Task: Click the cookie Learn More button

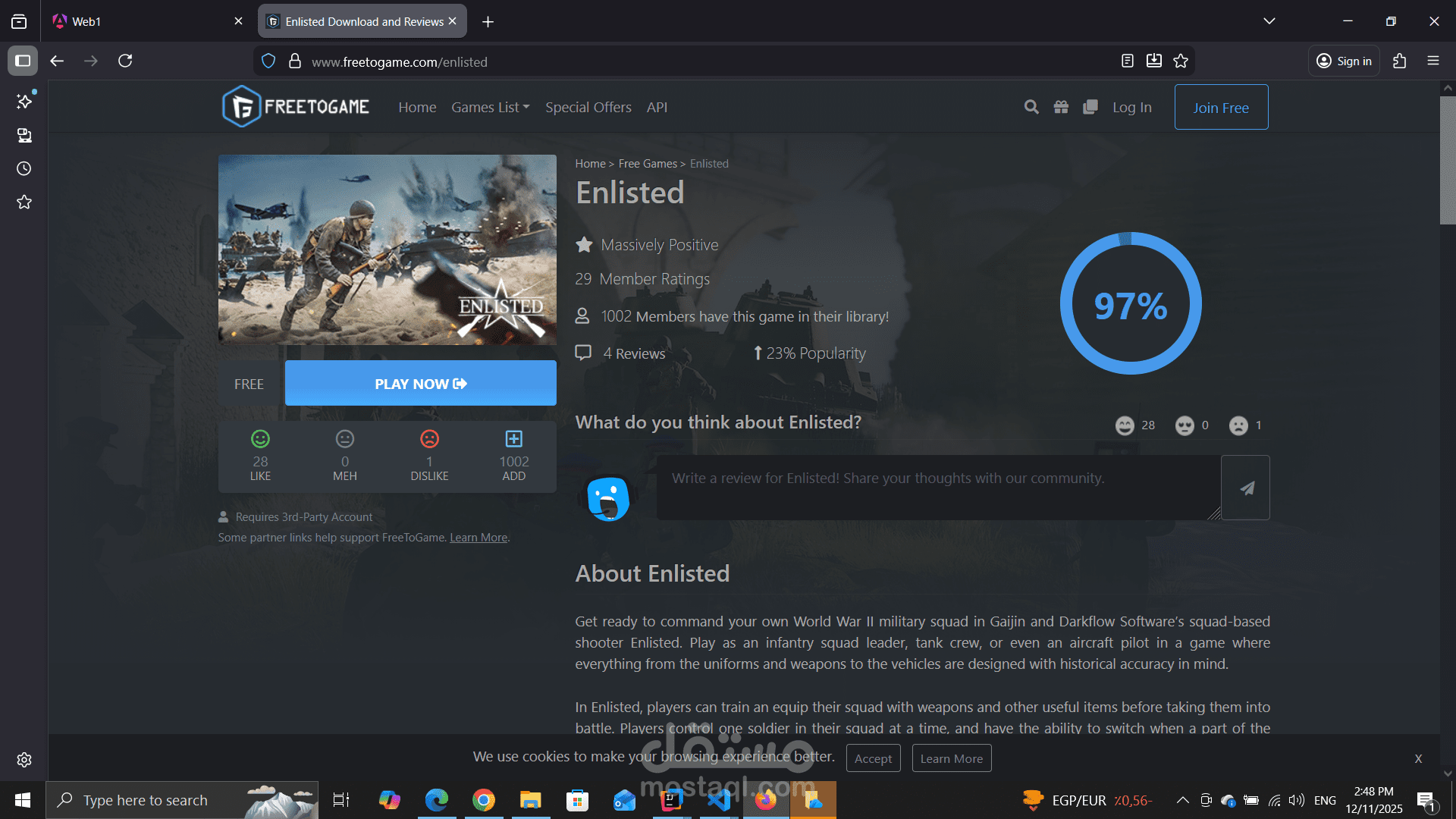Action: pyautogui.click(x=951, y=758)
